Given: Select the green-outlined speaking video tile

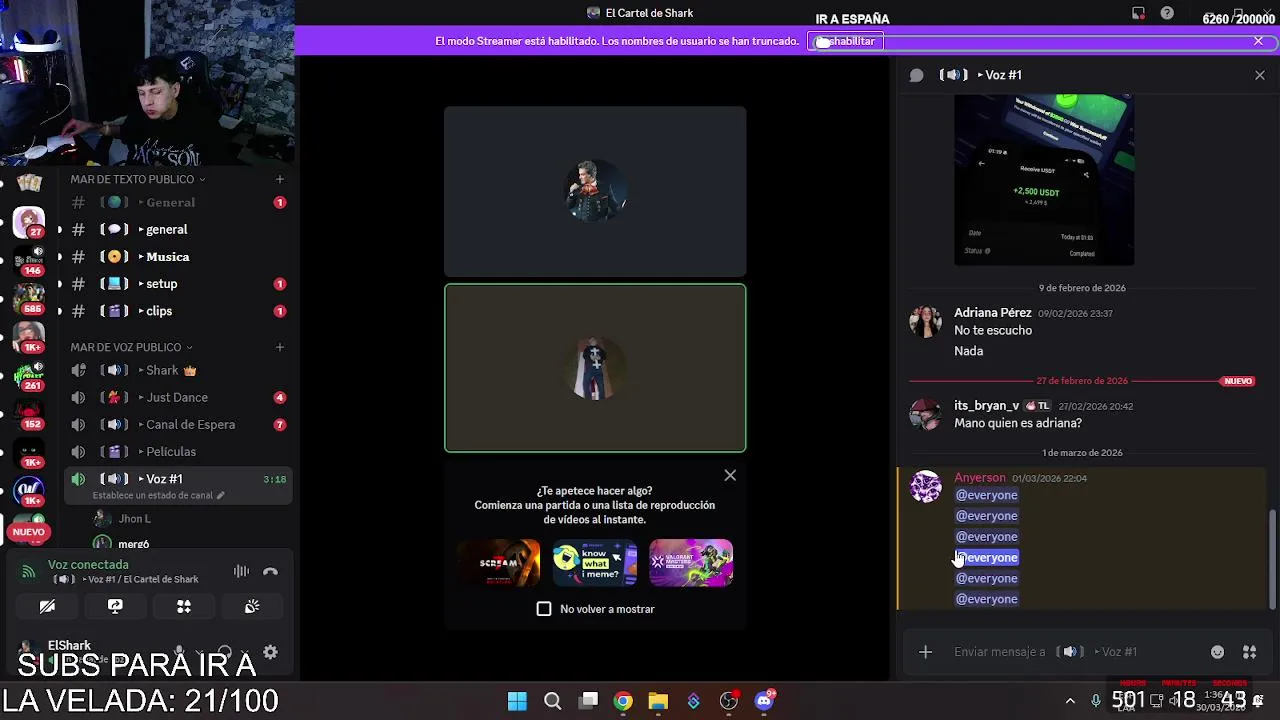Looking at the screenshot, I should (x=595, y=368).
